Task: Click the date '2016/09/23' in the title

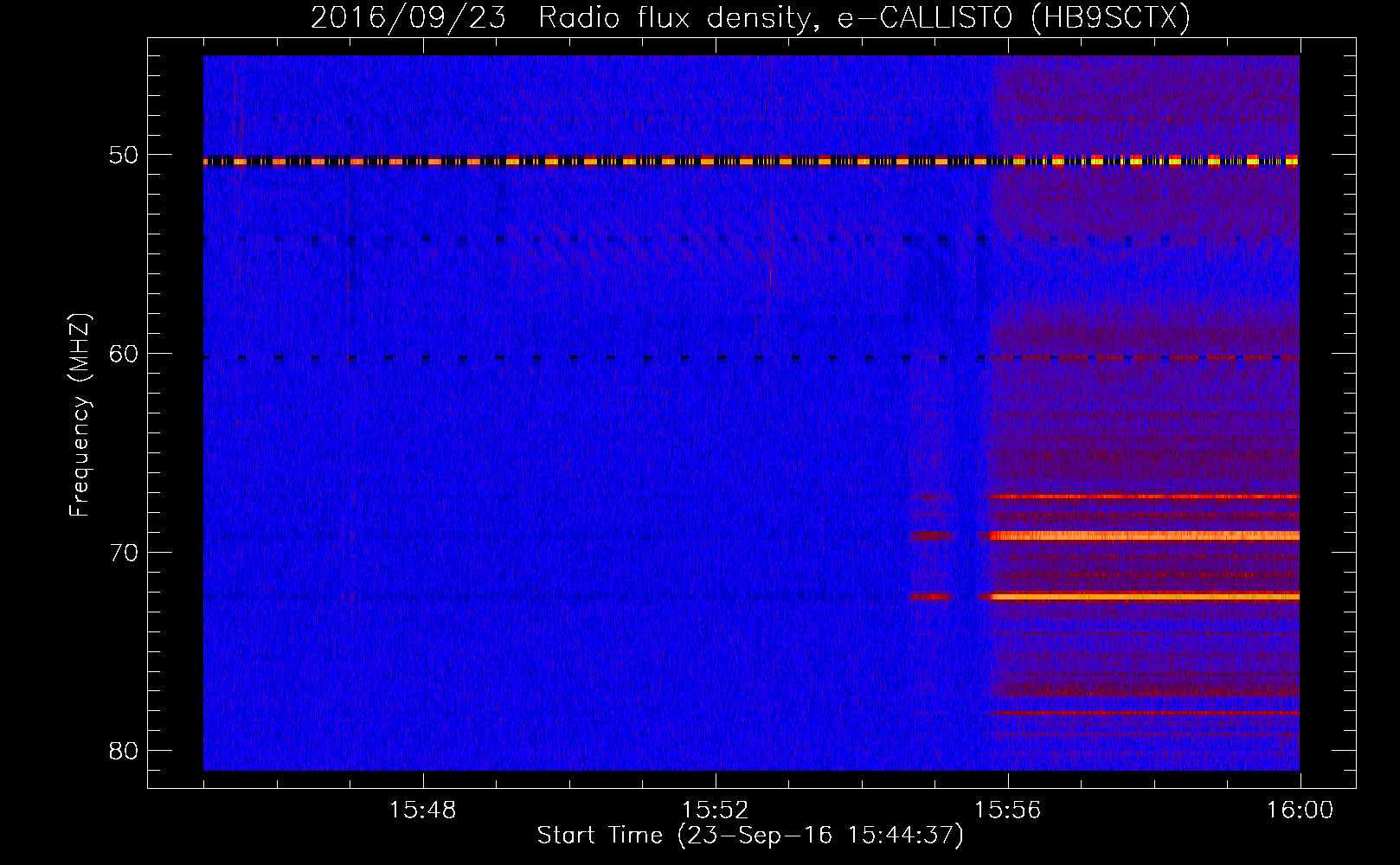Action: 408,17
